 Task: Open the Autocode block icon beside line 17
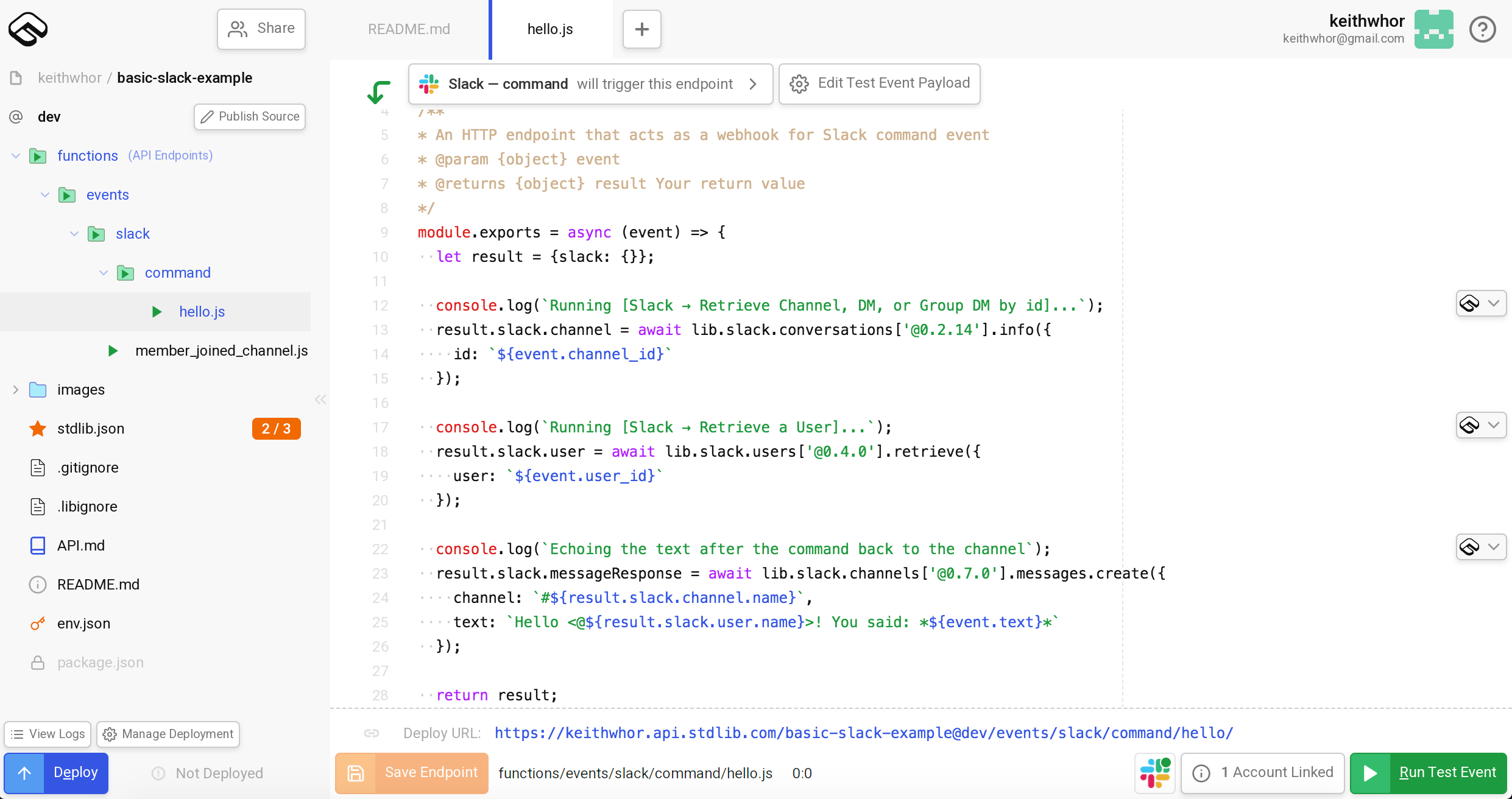coord(1470,425)
